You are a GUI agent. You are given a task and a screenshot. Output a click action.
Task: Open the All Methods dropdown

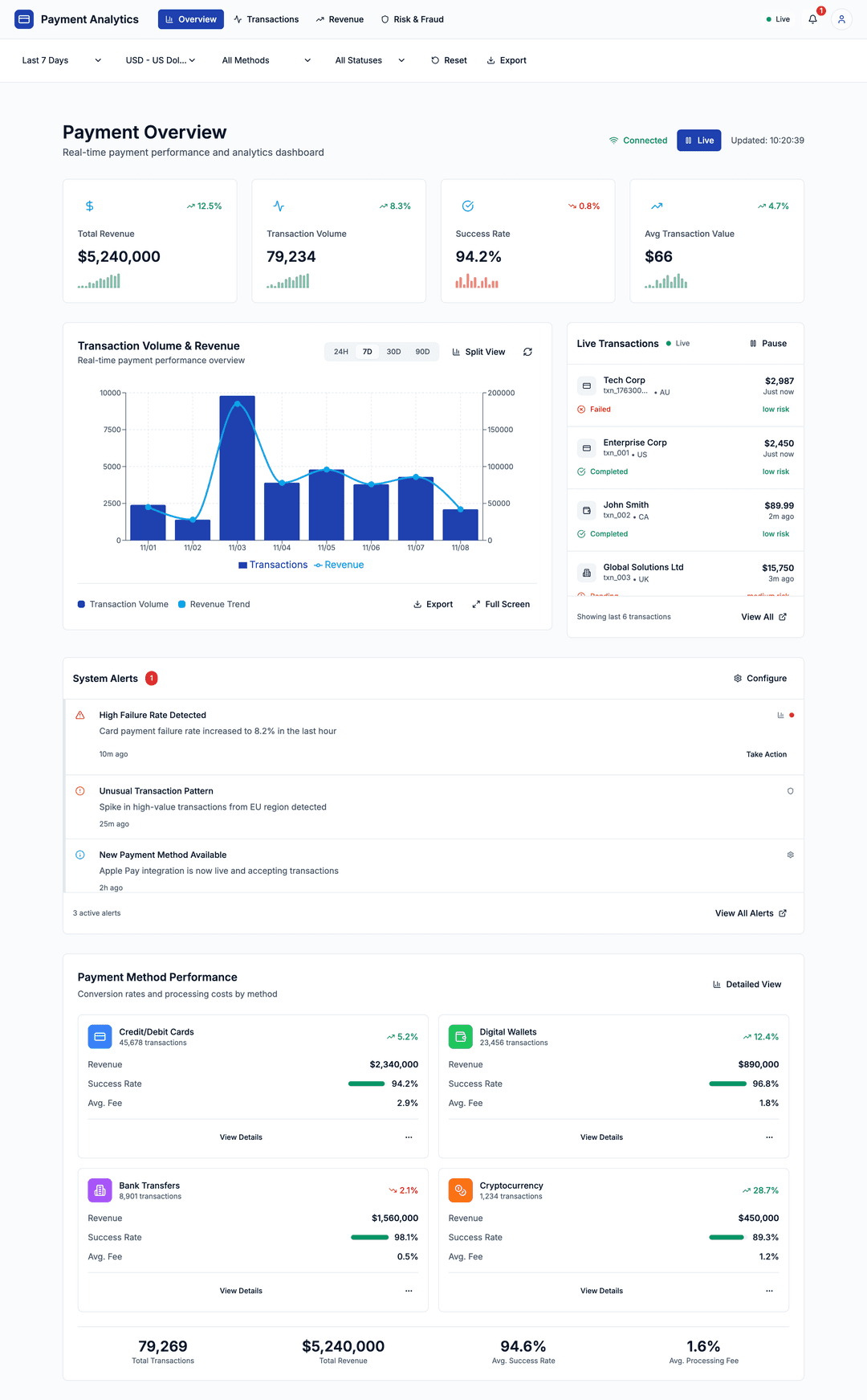pyautogui.click(x=267, y=60)
